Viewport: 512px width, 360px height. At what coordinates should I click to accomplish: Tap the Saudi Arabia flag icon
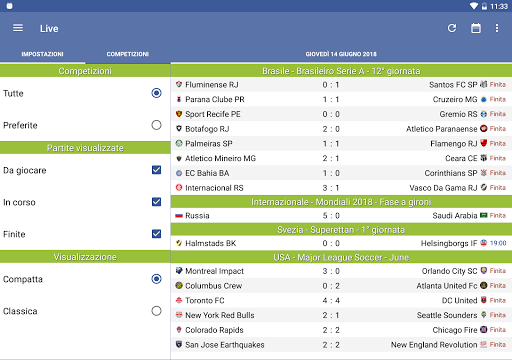[484, 216]
